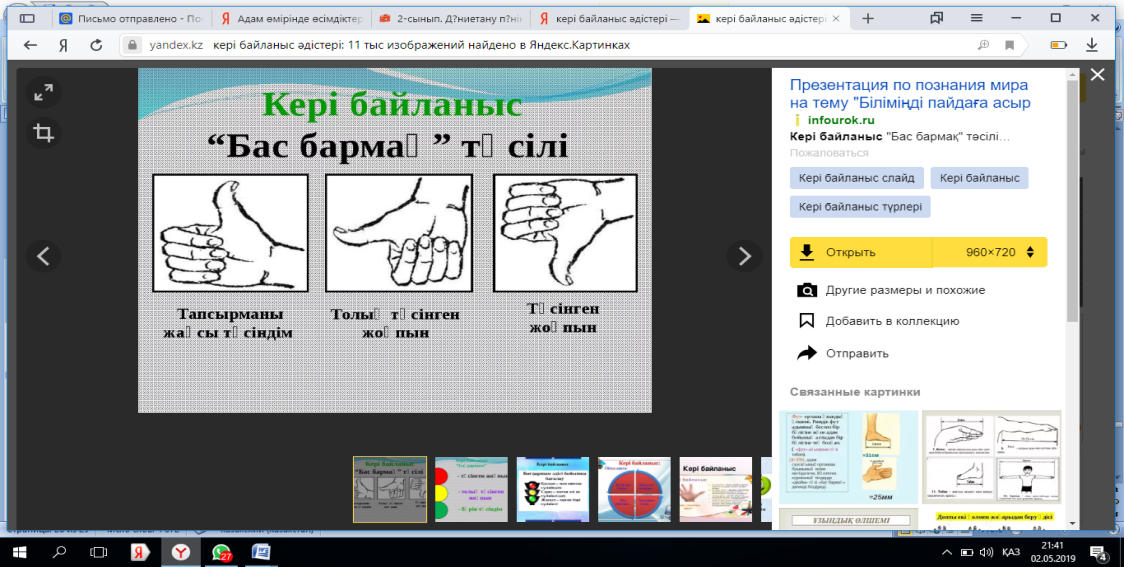Click the 'Кері байланыс' tag button
The image size is (1124, 567).
pyautogui.click(x=979, y=178)
